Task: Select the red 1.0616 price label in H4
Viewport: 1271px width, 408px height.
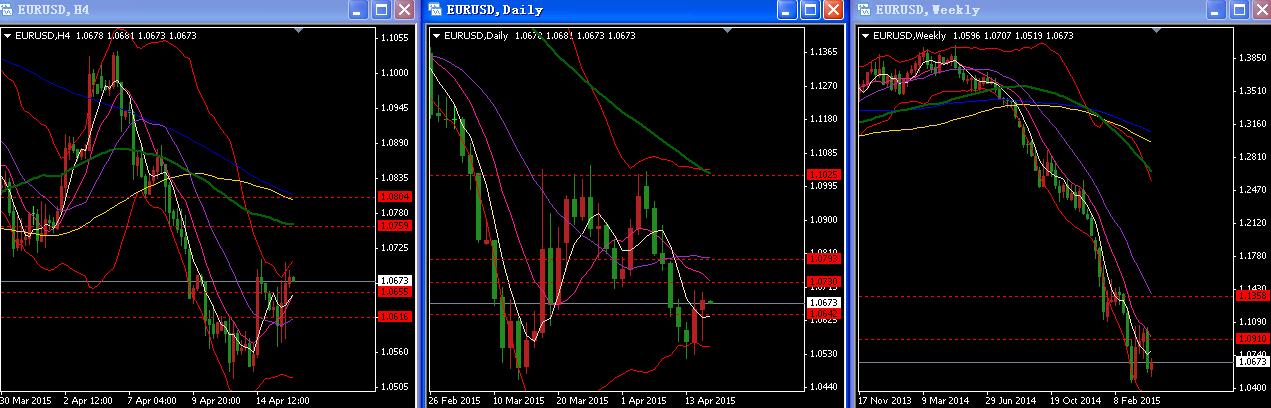Action: point(396,317)
